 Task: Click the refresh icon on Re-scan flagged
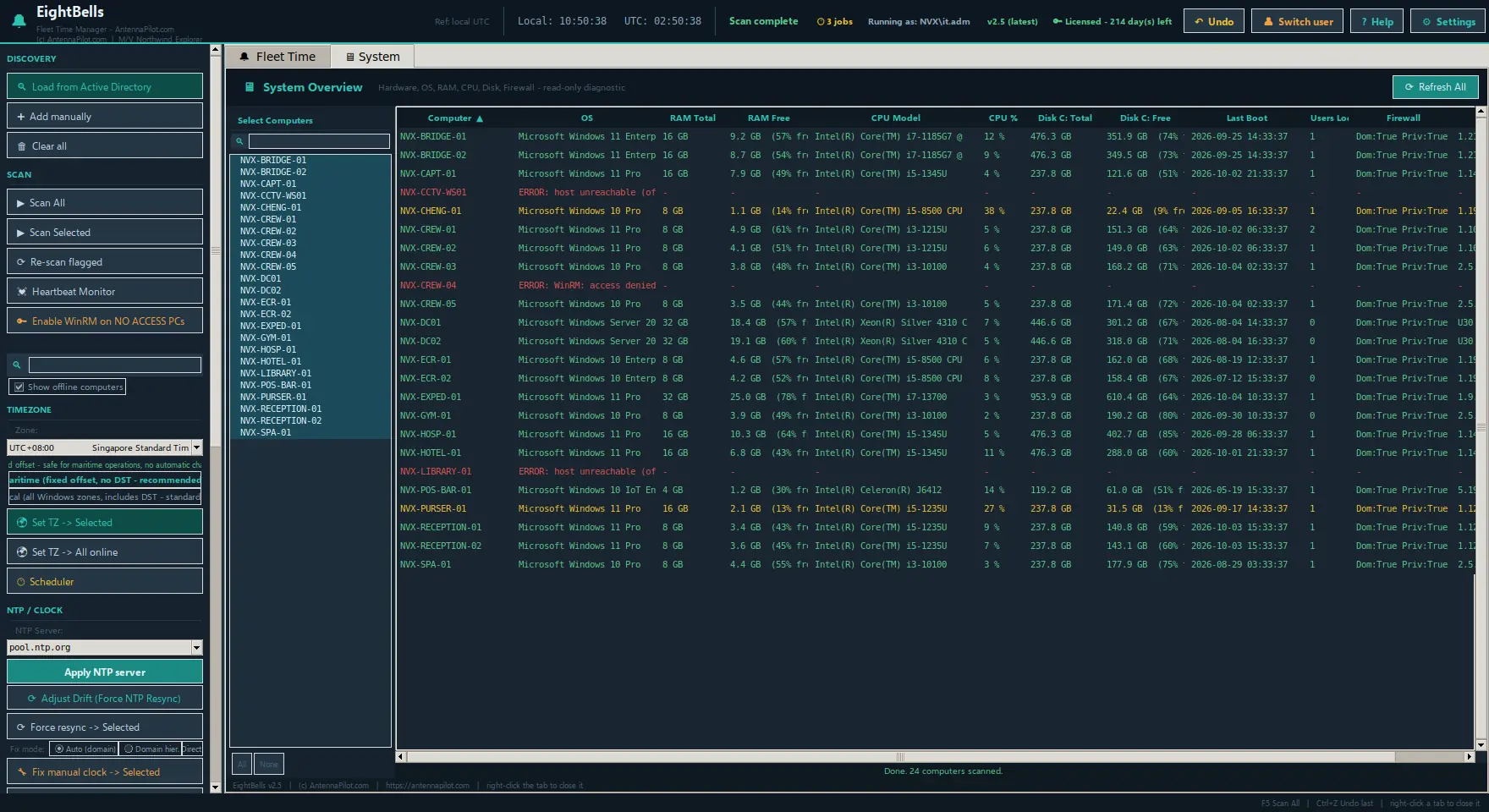(x=21, y=262)
